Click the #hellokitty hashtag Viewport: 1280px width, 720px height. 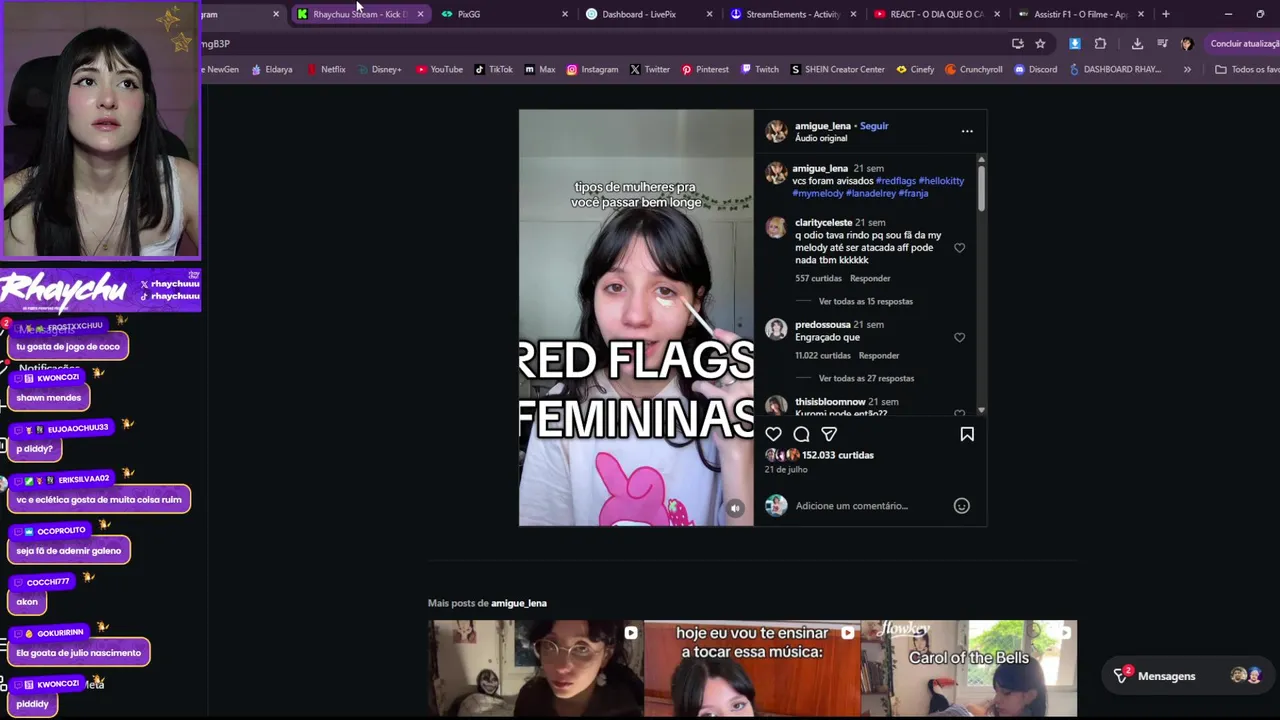point(941,181)
